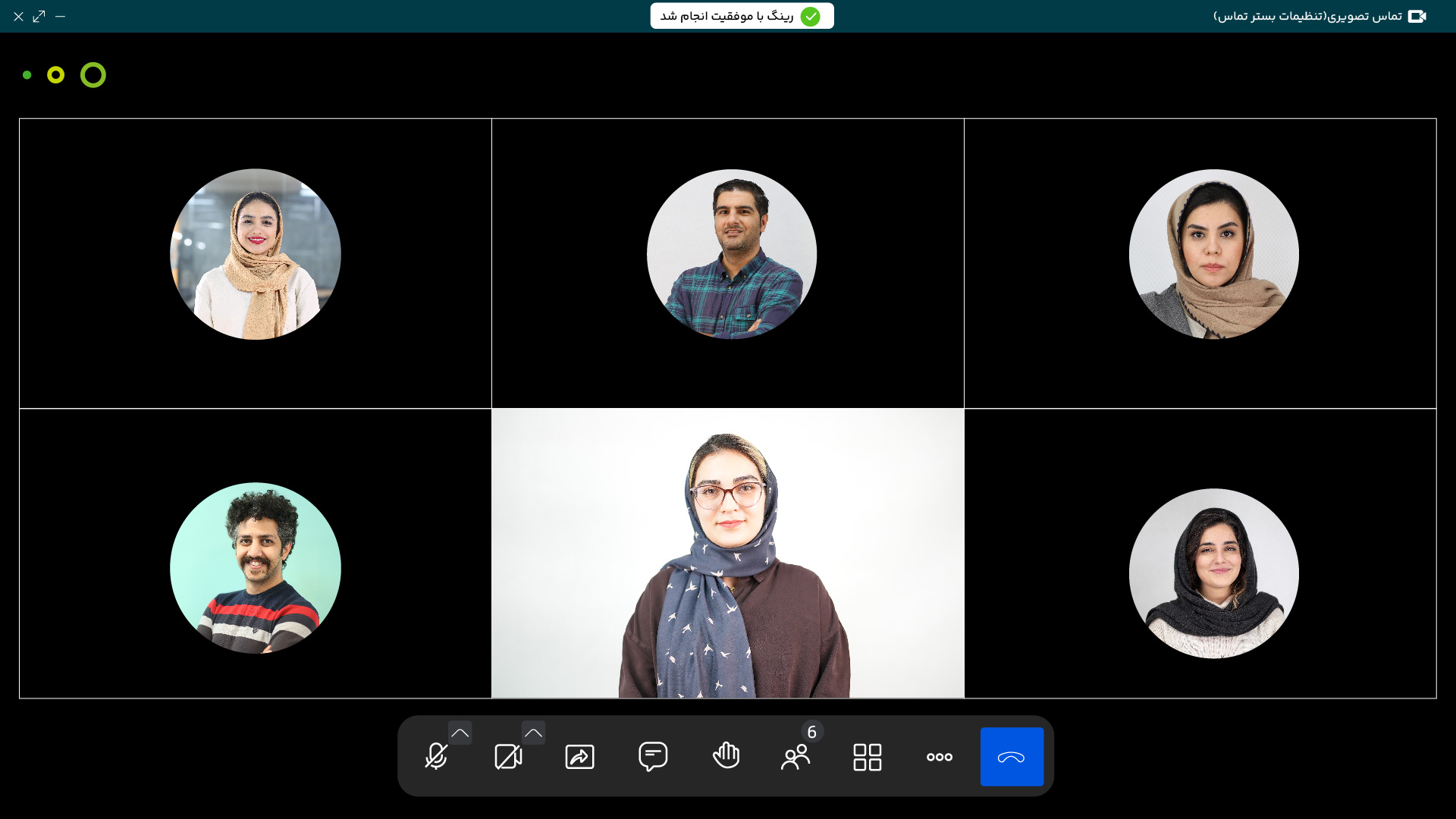Open the more options menu
This screenshot has width=1456, height=819.
(939, 757)
